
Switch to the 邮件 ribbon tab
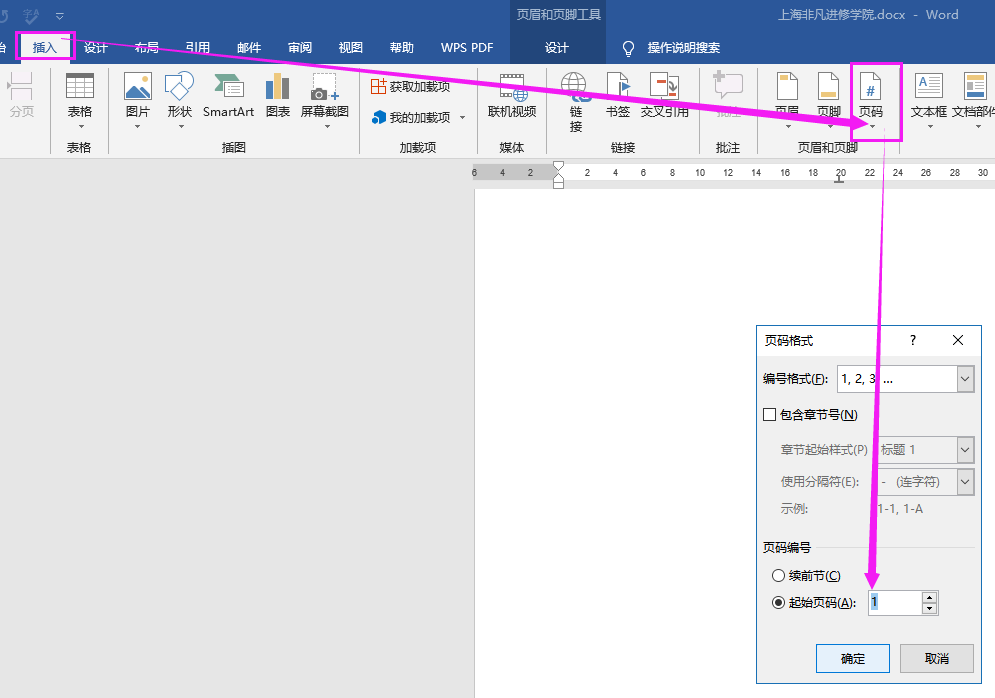(x=249, y=47)
